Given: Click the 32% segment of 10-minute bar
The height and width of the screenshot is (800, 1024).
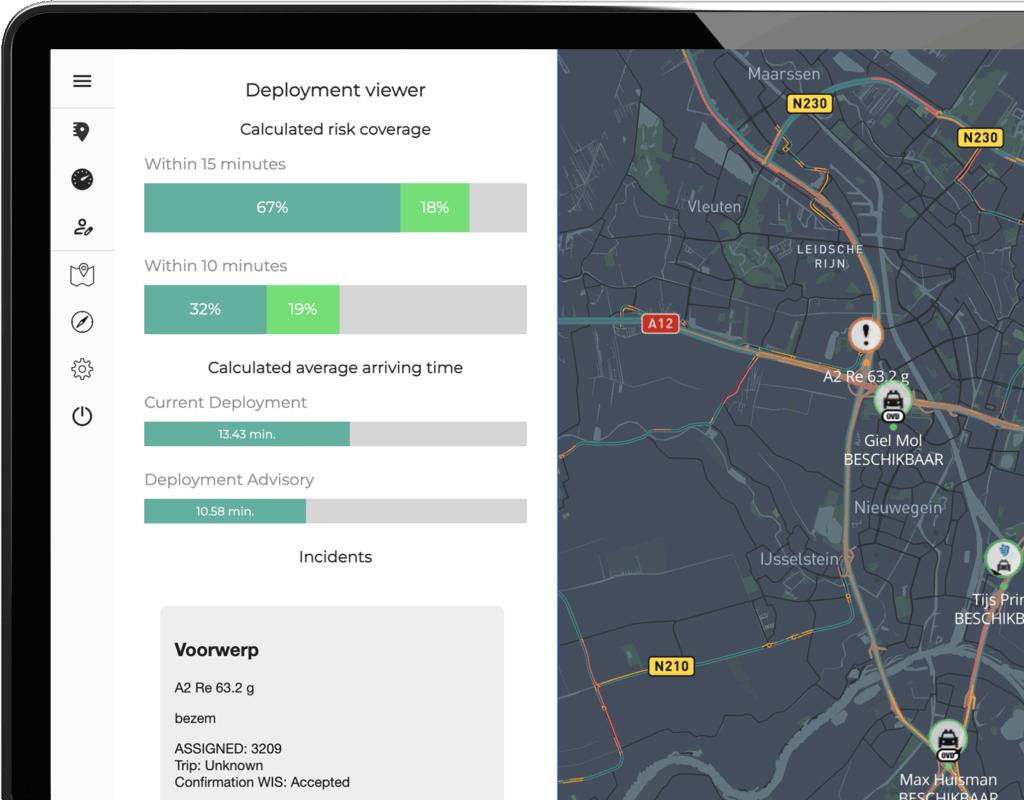Looking at the screenshot, I should click(x=205, y=310).
